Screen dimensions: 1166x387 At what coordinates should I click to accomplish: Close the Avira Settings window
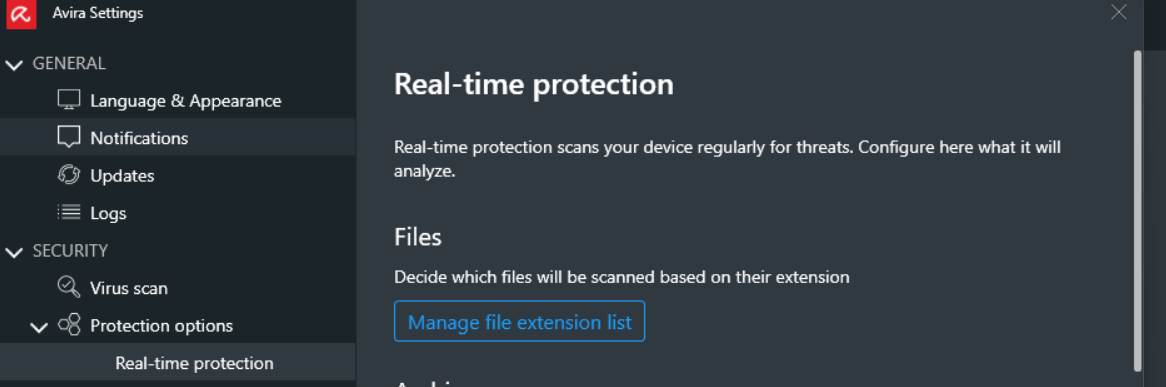click(1118, 12)
